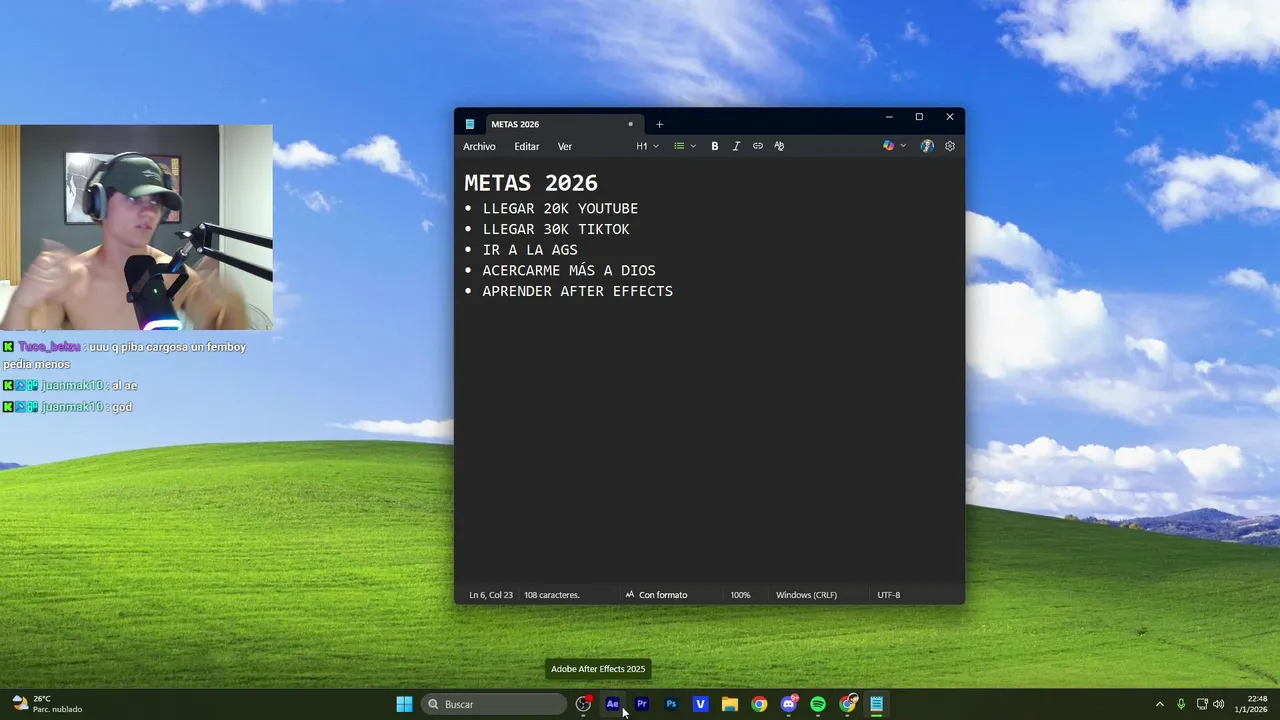
Task: Click the Ln 6, Col 23 status
Action: [x=491, y=595]
